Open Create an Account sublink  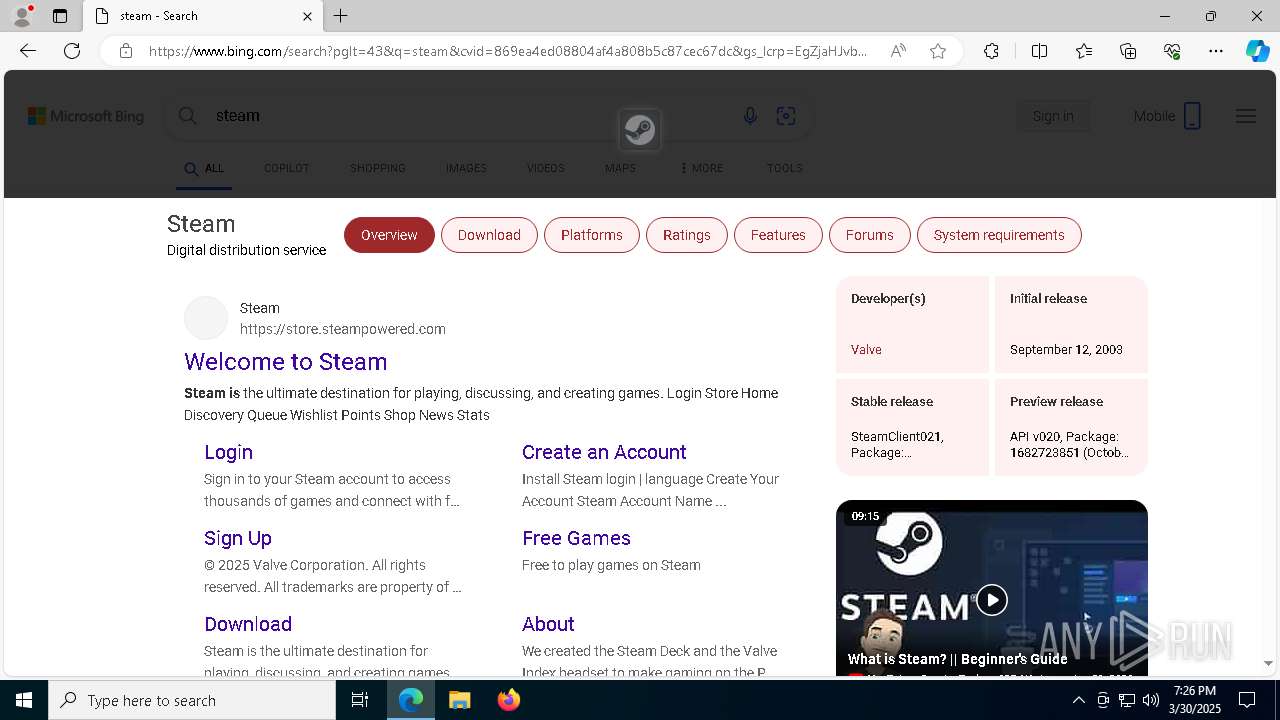pos(604,452)
